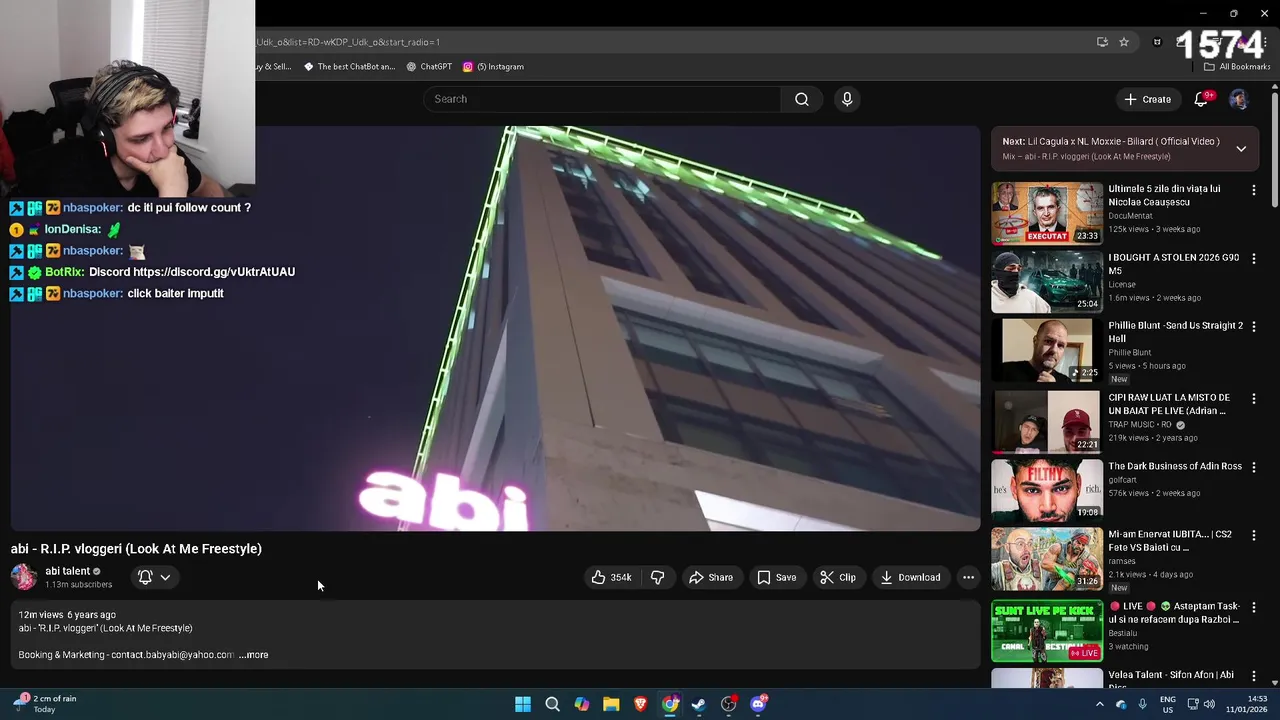1280x720 pixels.
Task: Toggle subscription notification bell for abi talent
Action: (145, 577)
